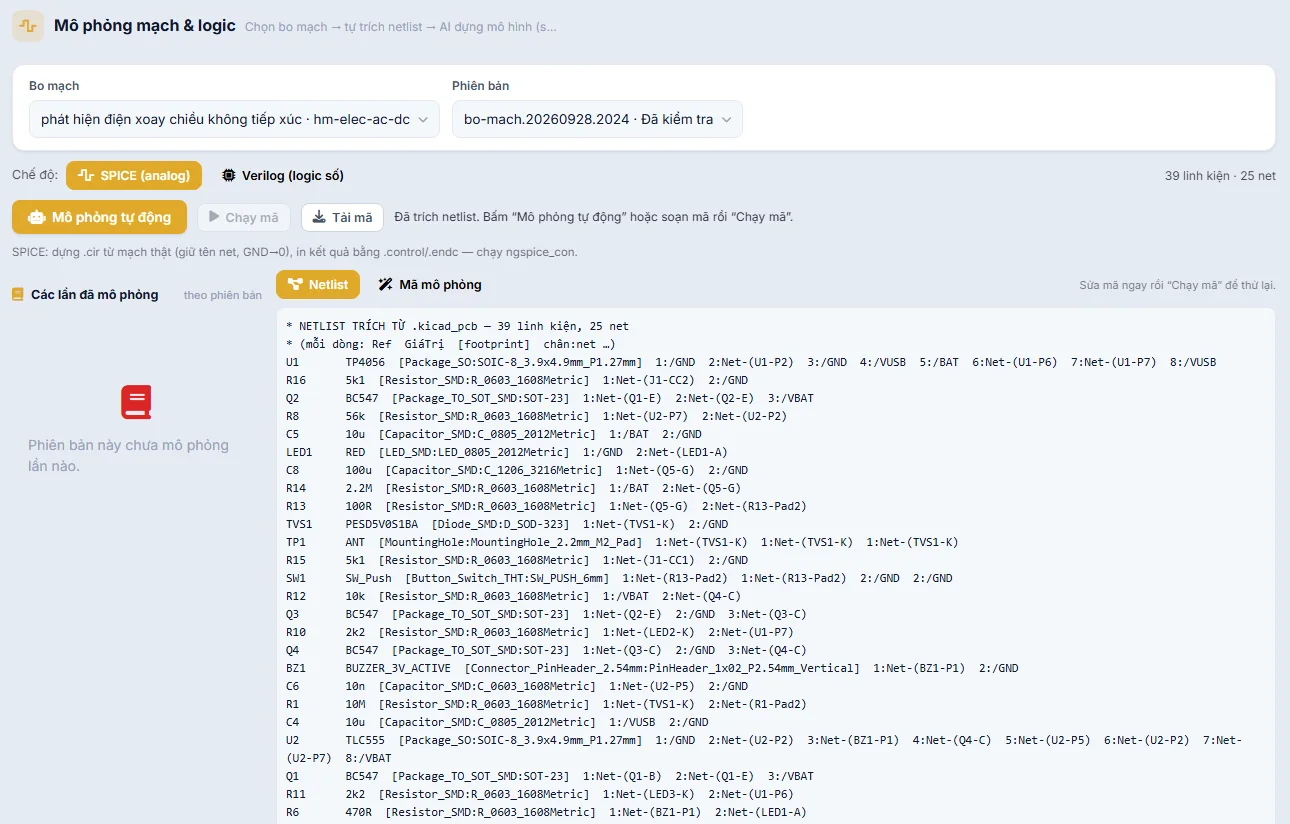This screenshot has width=1290, height=824.
Task: Select the R12 10k netlist line
Action: [514, 596]
